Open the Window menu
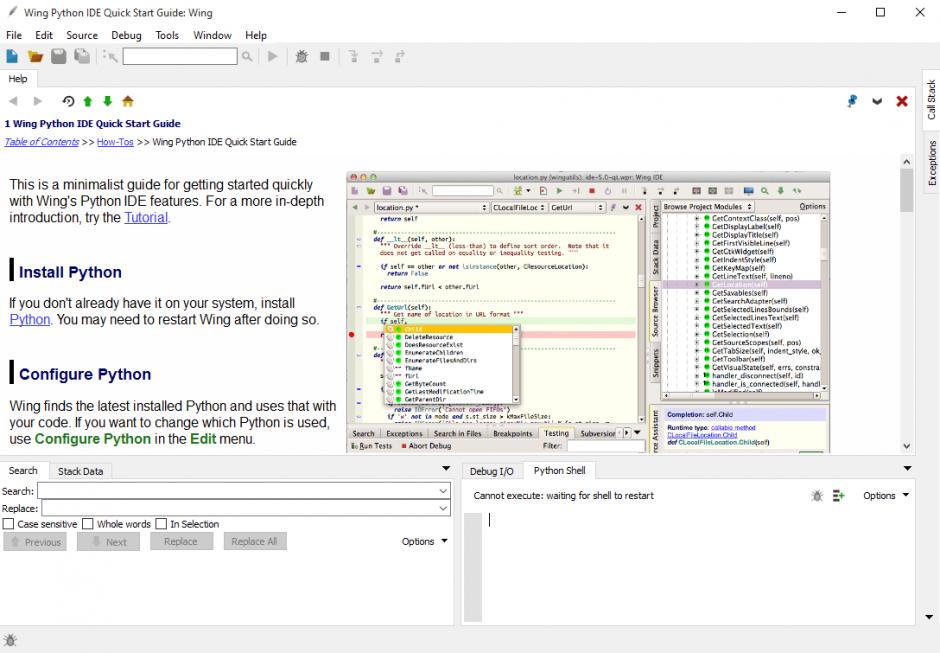This screenshot has width=940, height=653. (x=212, y=35)
